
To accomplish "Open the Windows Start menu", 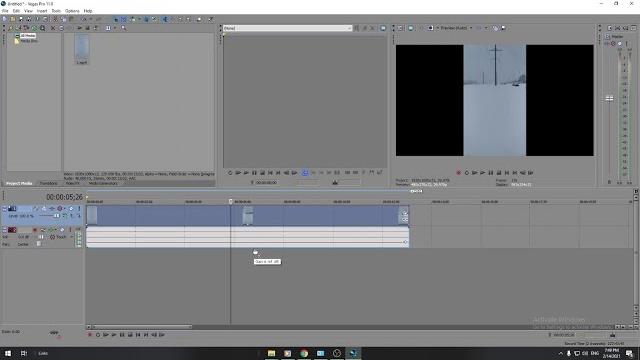I will point(8,353).
